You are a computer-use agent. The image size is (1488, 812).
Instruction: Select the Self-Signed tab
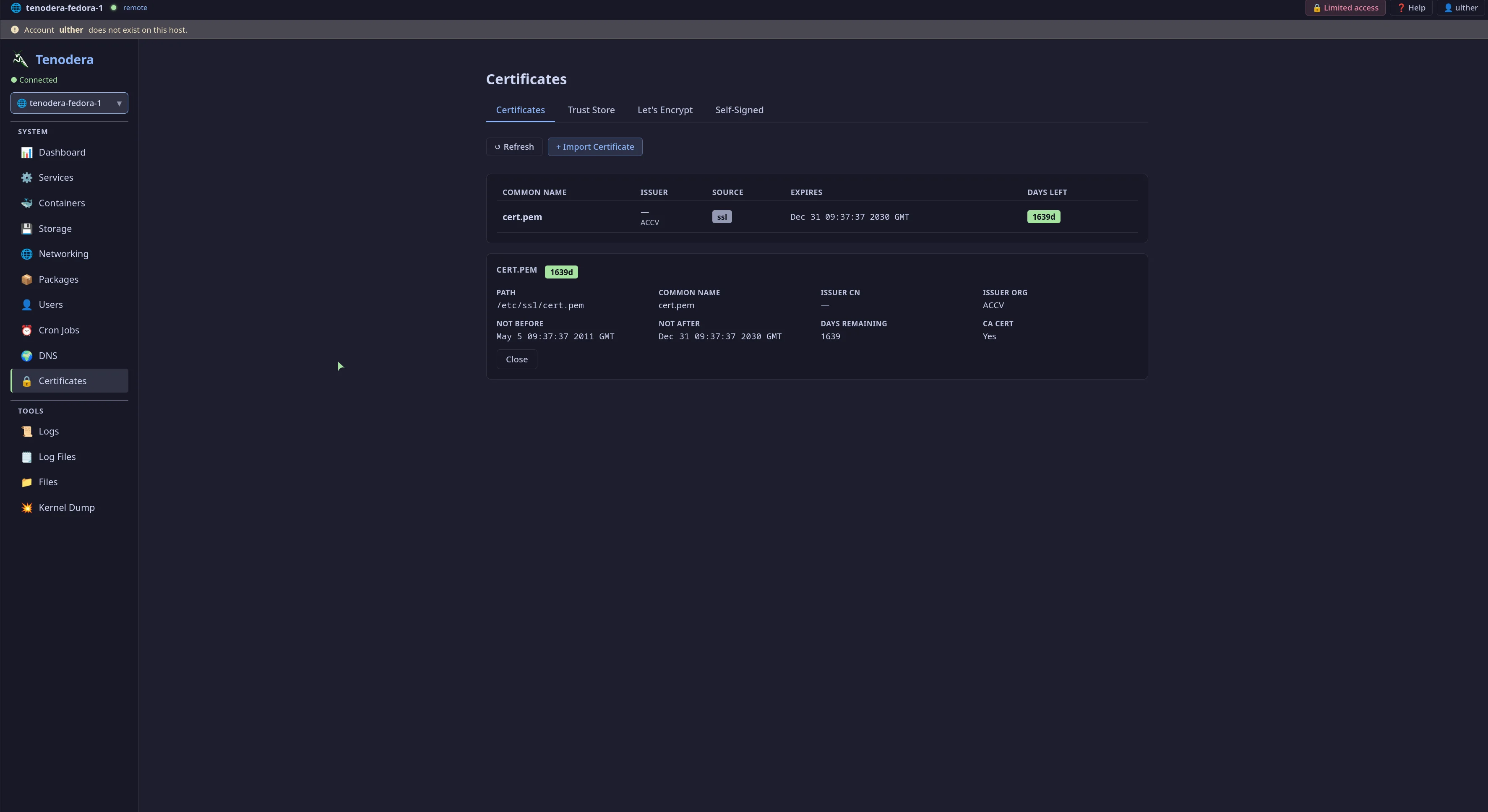coord(739,110)
